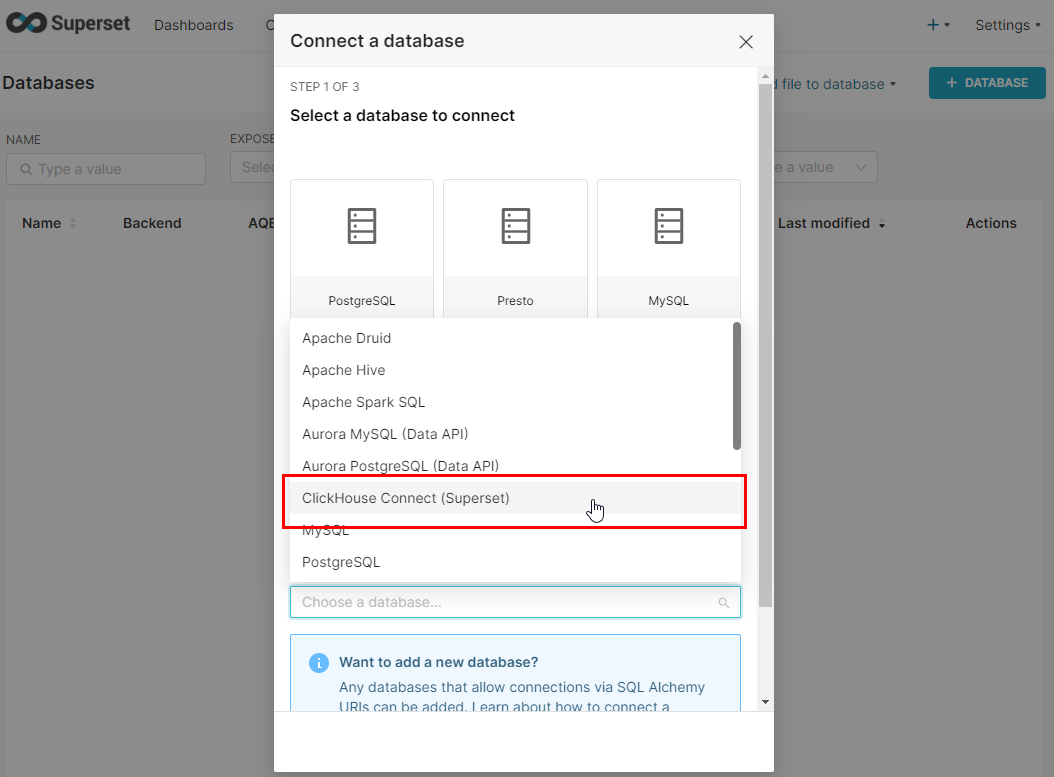Click the blue info icon
The image size is (1054, 777).
pos(319,663)
